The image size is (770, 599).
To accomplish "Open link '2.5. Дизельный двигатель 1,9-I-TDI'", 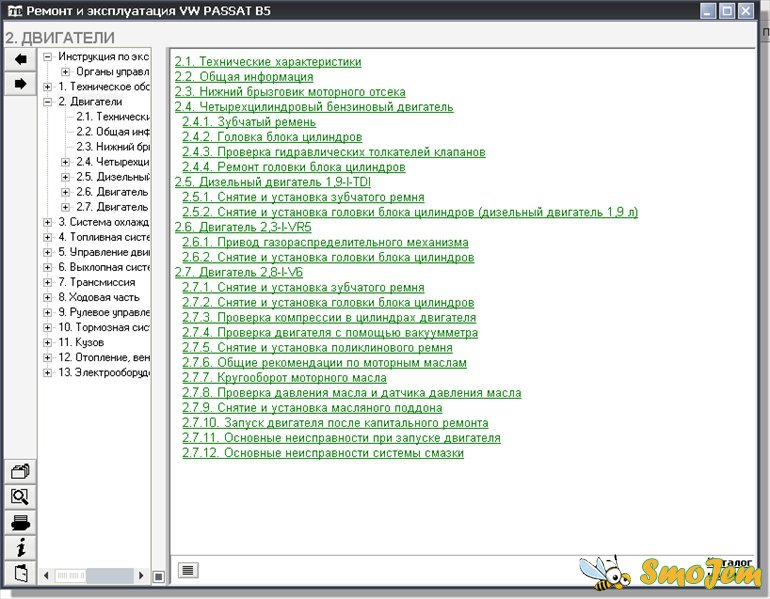I will point(273,182).
